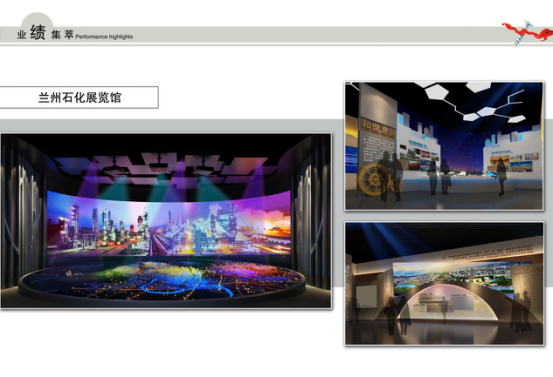
Task: Click the visitor silhouettes beside ship wheel
Action: point(390,175)
